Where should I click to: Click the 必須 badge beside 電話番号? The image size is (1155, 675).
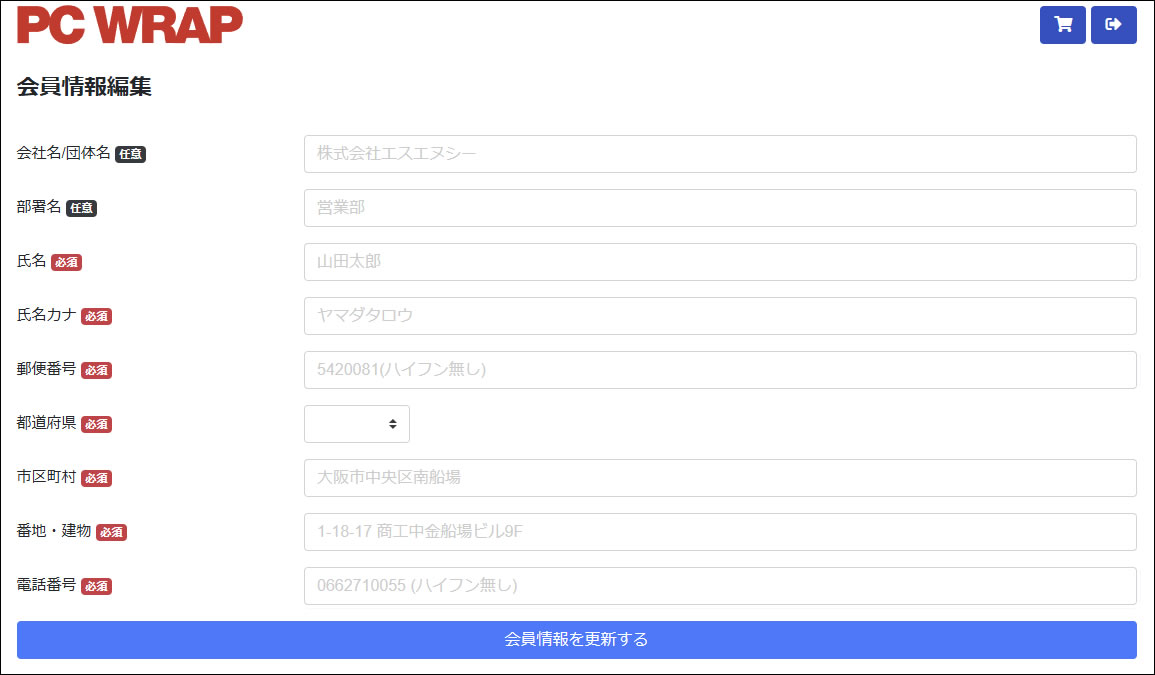pyautogui.click(x=96, y=587)
